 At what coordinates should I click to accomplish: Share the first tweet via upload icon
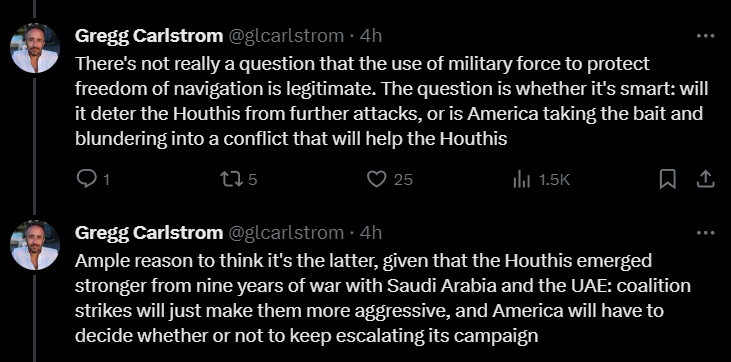click(x=705, y=180)
